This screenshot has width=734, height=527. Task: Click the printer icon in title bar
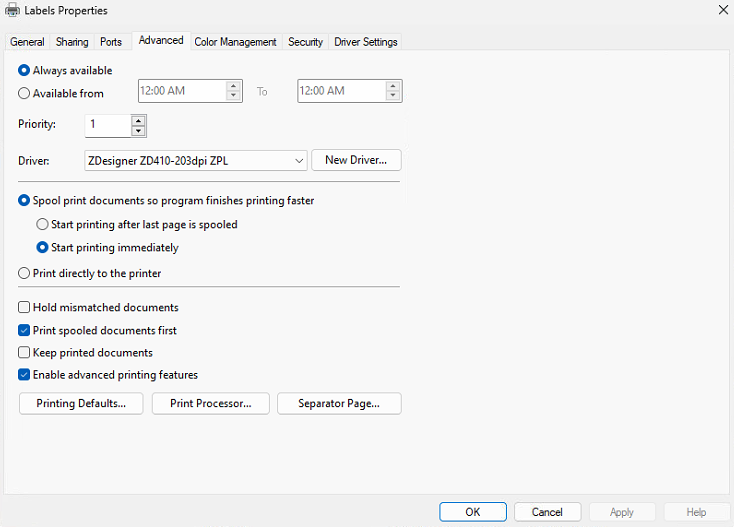click(x=12, y=9)
